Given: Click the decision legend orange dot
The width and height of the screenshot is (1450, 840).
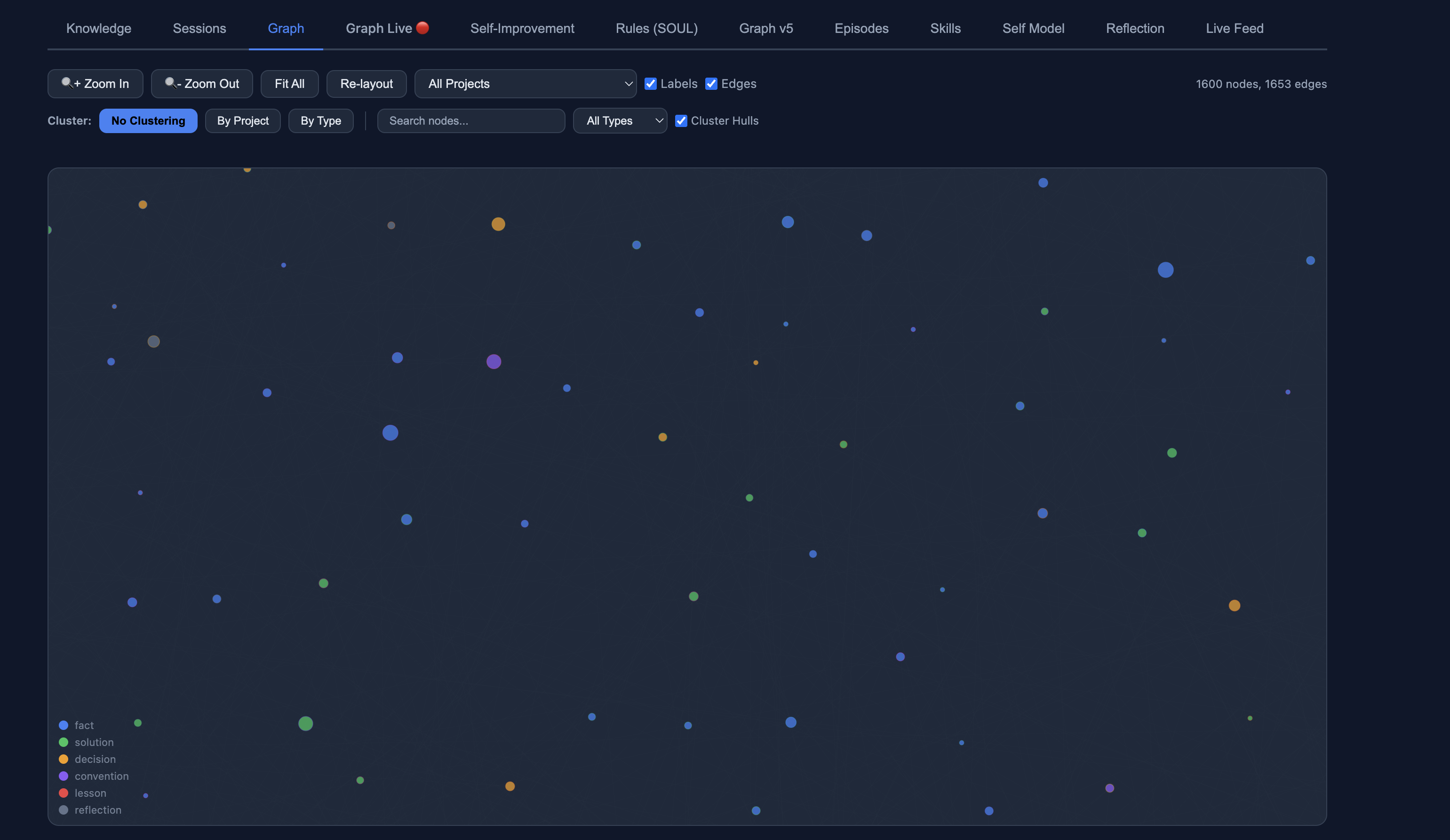Looking at the screenshot, I should [x=64, y=760].
